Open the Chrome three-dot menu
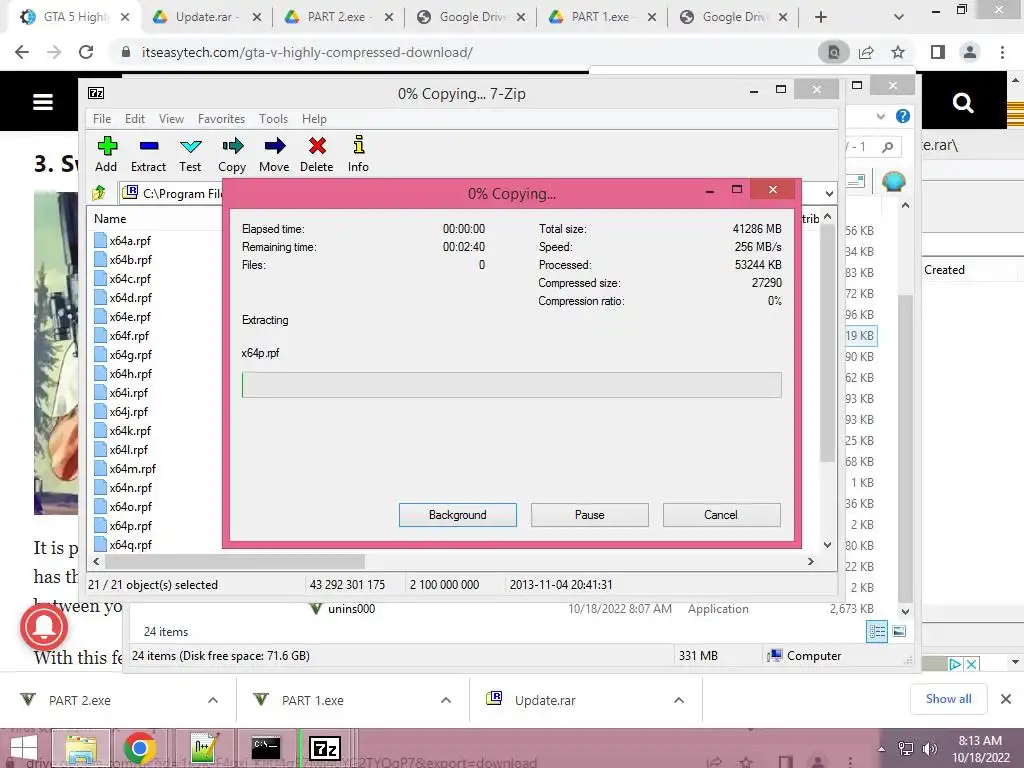The width and height of the screenshot is (1024, 768). [x=1002, y=52]
